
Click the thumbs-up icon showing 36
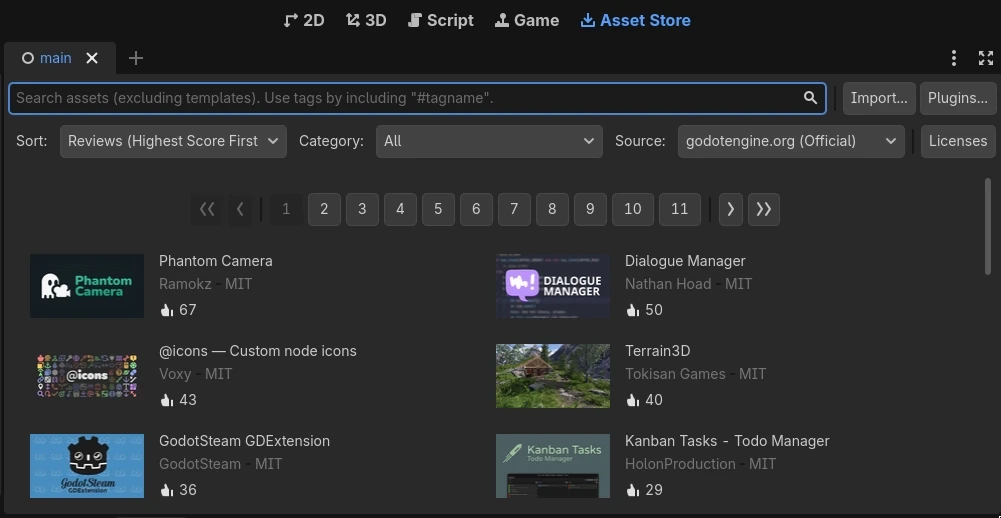pos(167,491)
